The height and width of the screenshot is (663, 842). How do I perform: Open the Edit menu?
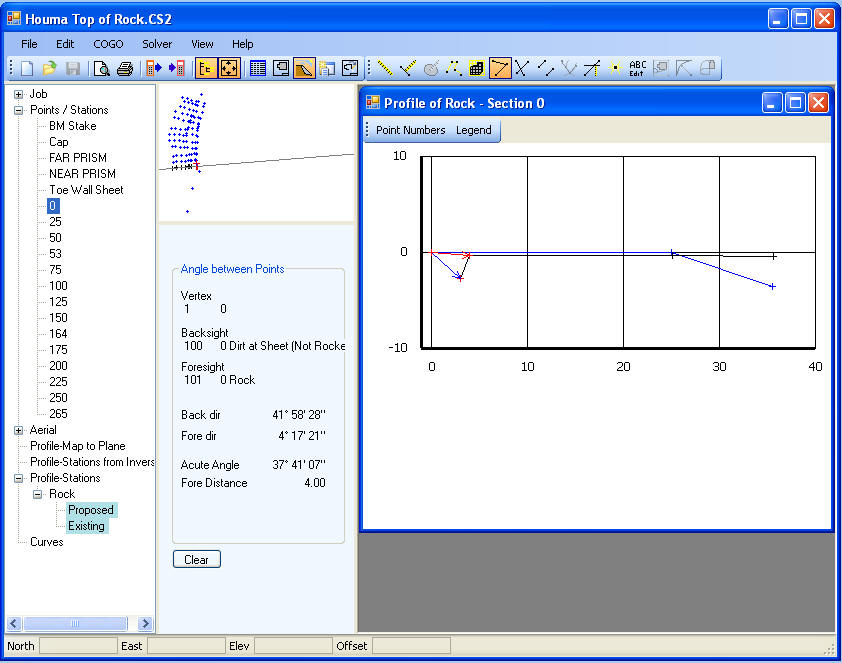(65, 44)
